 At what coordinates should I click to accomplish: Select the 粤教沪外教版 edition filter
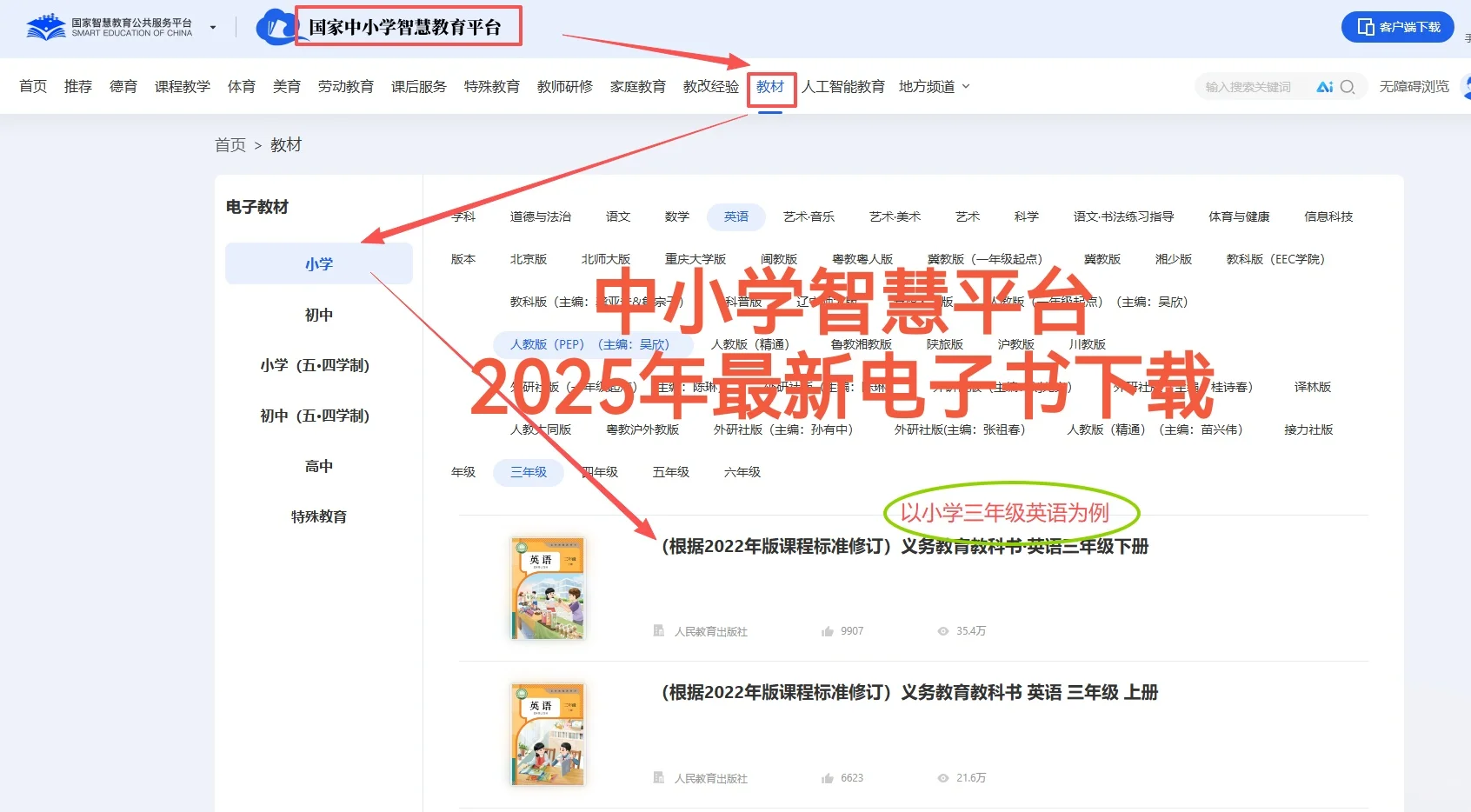[642, 429]
